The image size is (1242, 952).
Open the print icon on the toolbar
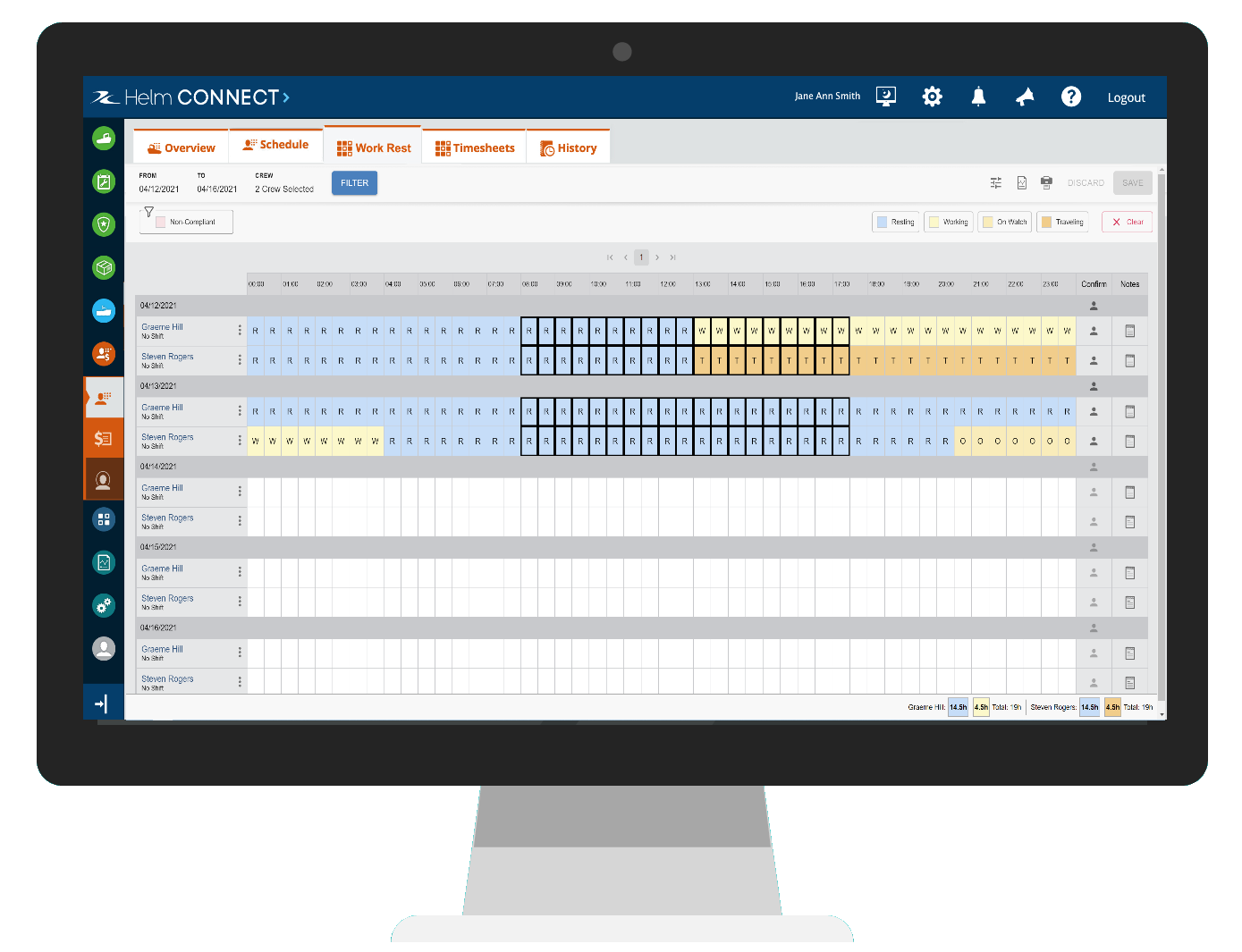tap(1046, 182)
